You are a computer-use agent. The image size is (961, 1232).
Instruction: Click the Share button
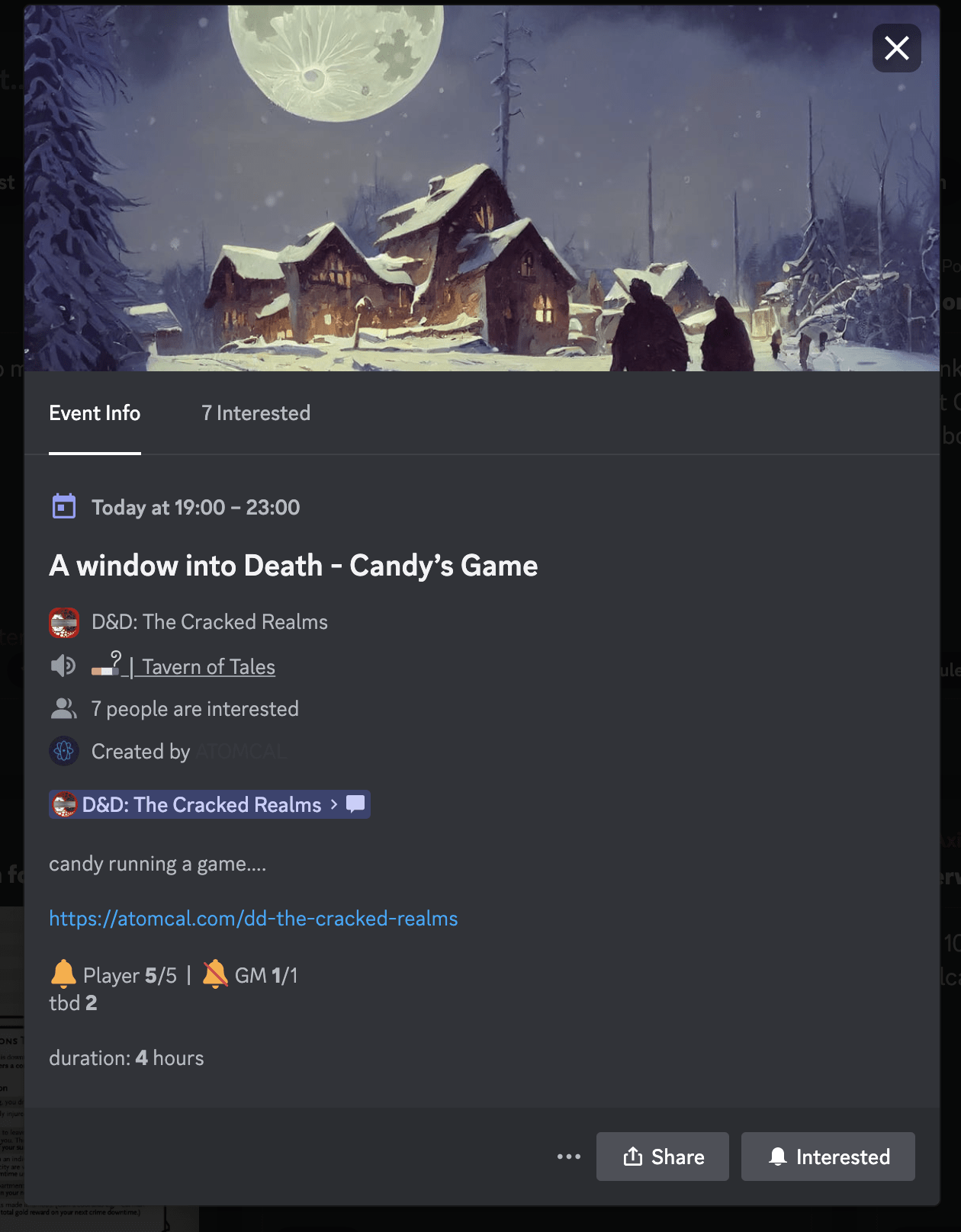pos(663,1157)
